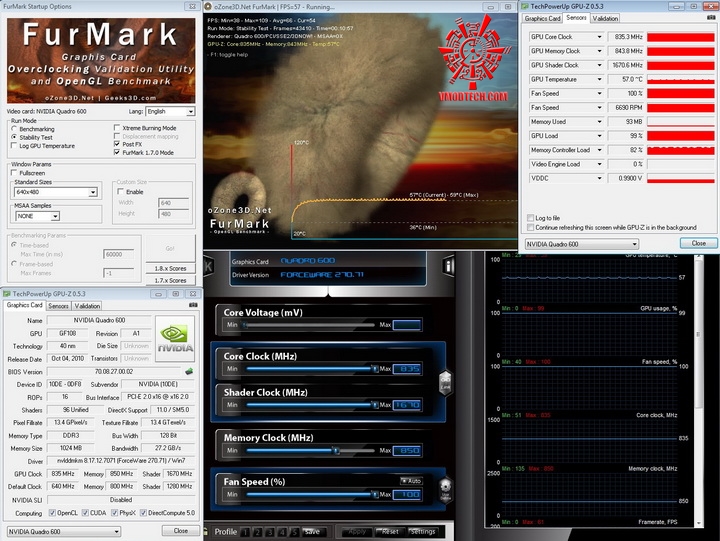Select the Benchmarking run mode radio
Viewport: 720px width, 541px height.
[14, 129]
